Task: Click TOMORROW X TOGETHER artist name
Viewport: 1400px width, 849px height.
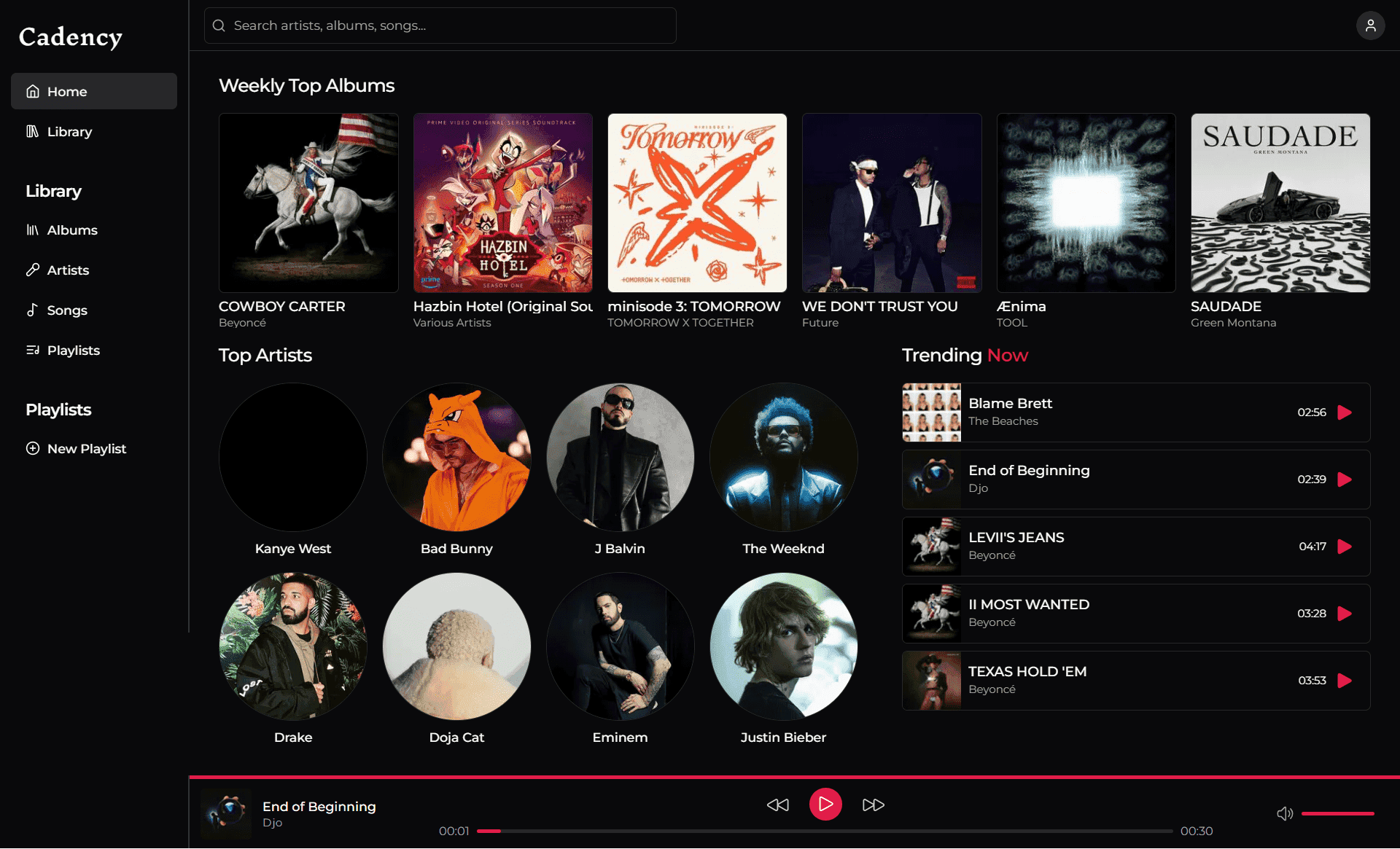Action: click(x=680, y=323)
